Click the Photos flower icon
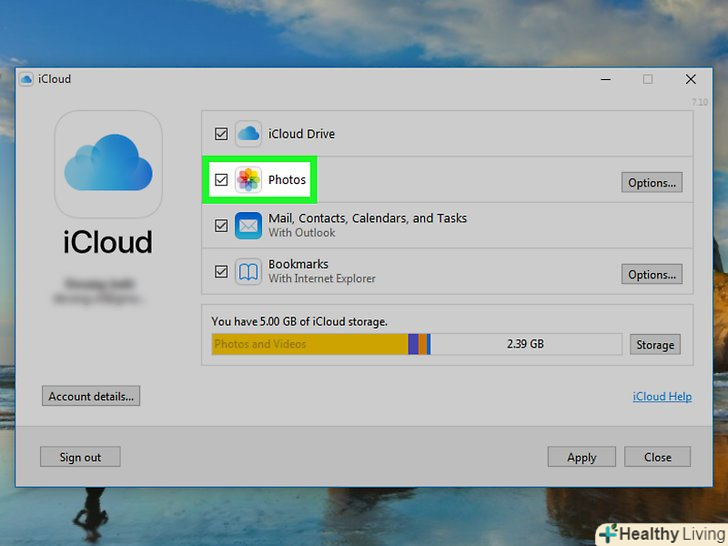Image resolution: width=728 pixels, height=546 pixels. pyautogui.click(x=248, y=180)
